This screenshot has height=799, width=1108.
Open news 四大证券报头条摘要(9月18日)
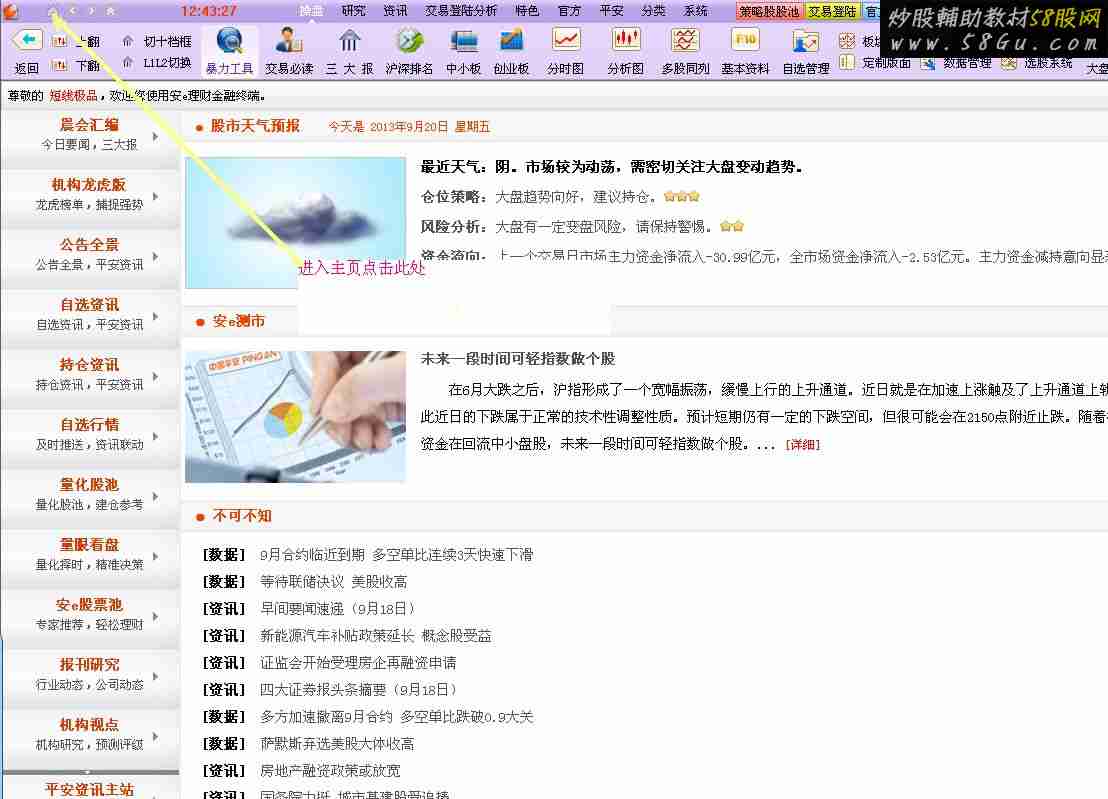pos(358,689)
